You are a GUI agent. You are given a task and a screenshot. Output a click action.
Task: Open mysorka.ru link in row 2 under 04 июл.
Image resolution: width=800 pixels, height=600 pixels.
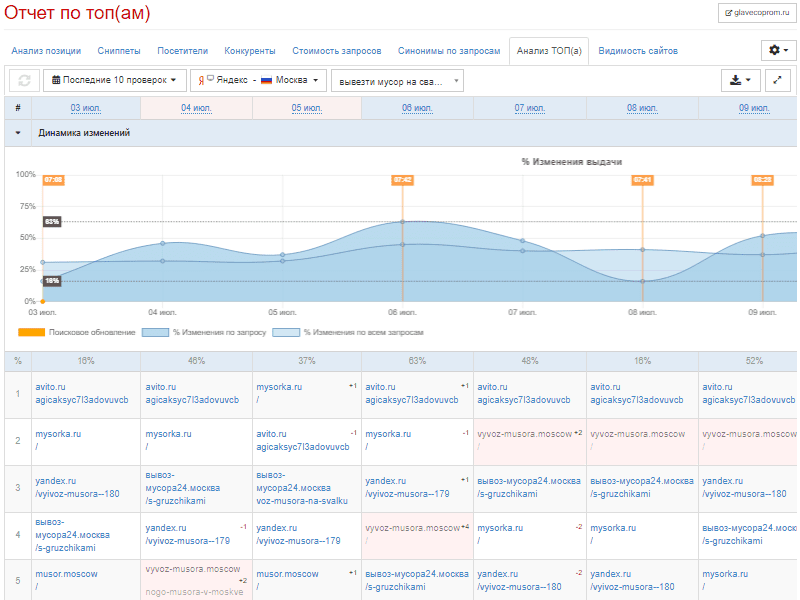[168, 434]
